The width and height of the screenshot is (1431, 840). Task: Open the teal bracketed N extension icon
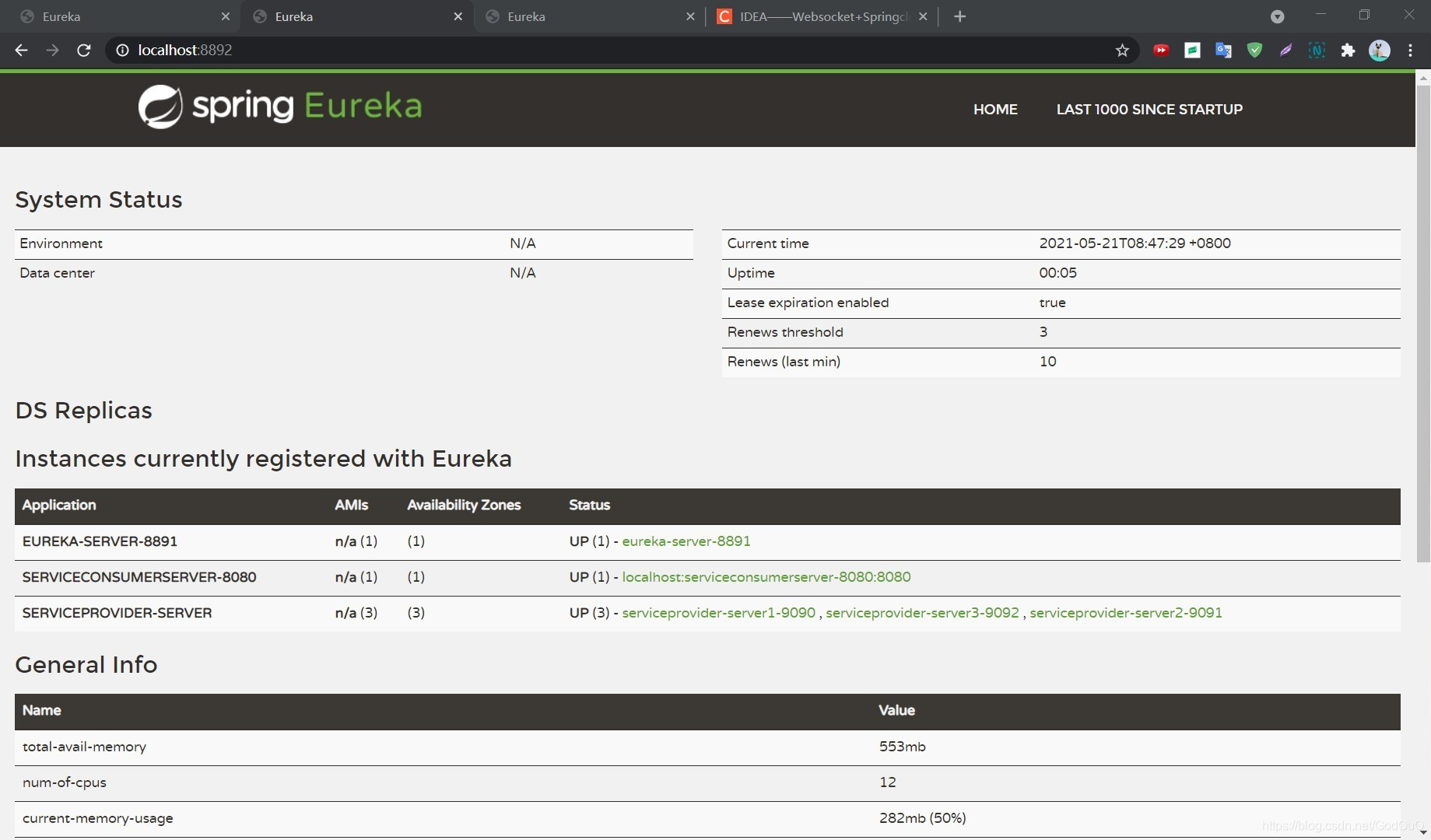pos(1317,51)
